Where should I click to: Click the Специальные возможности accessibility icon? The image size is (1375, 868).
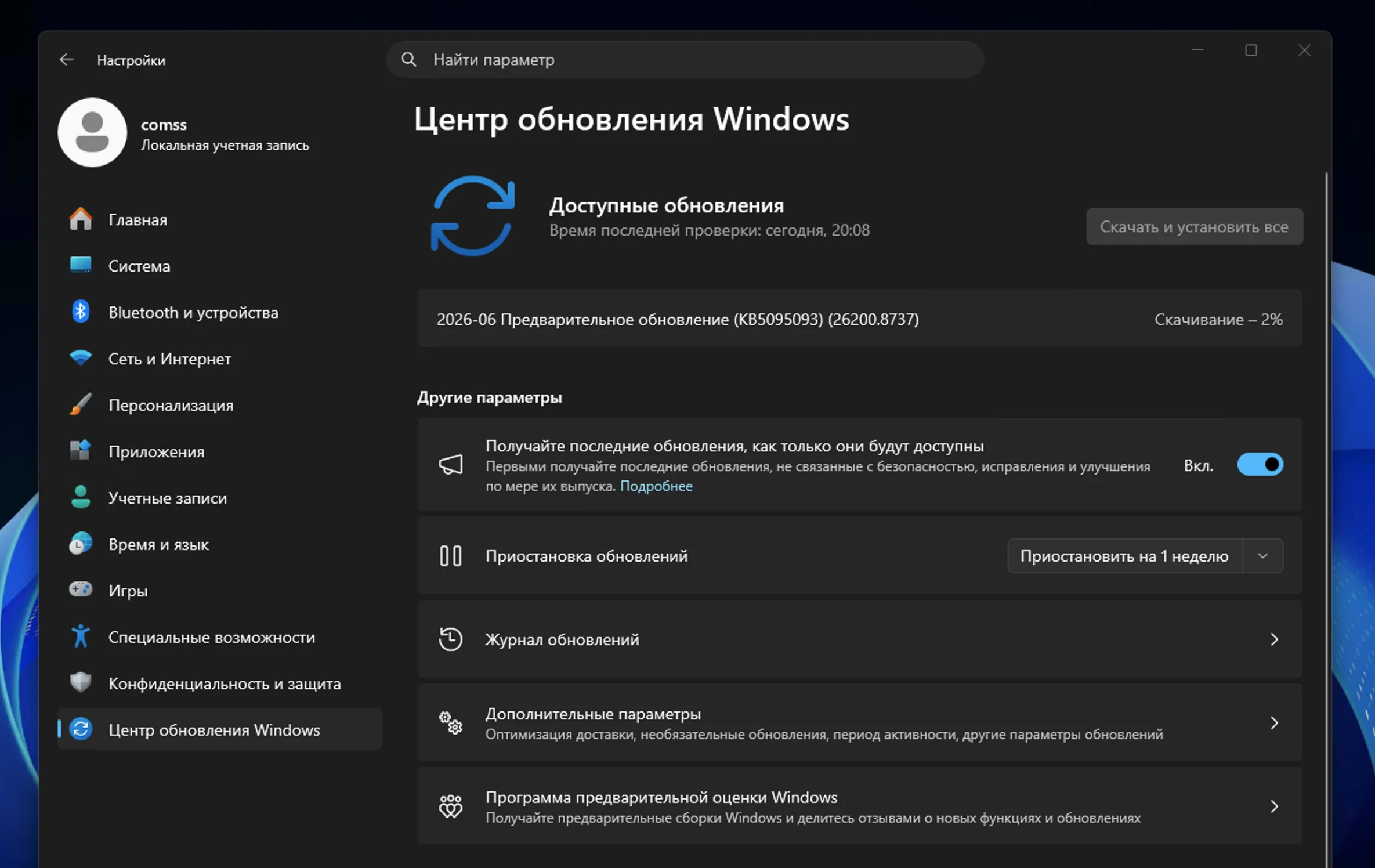[81, 636]
